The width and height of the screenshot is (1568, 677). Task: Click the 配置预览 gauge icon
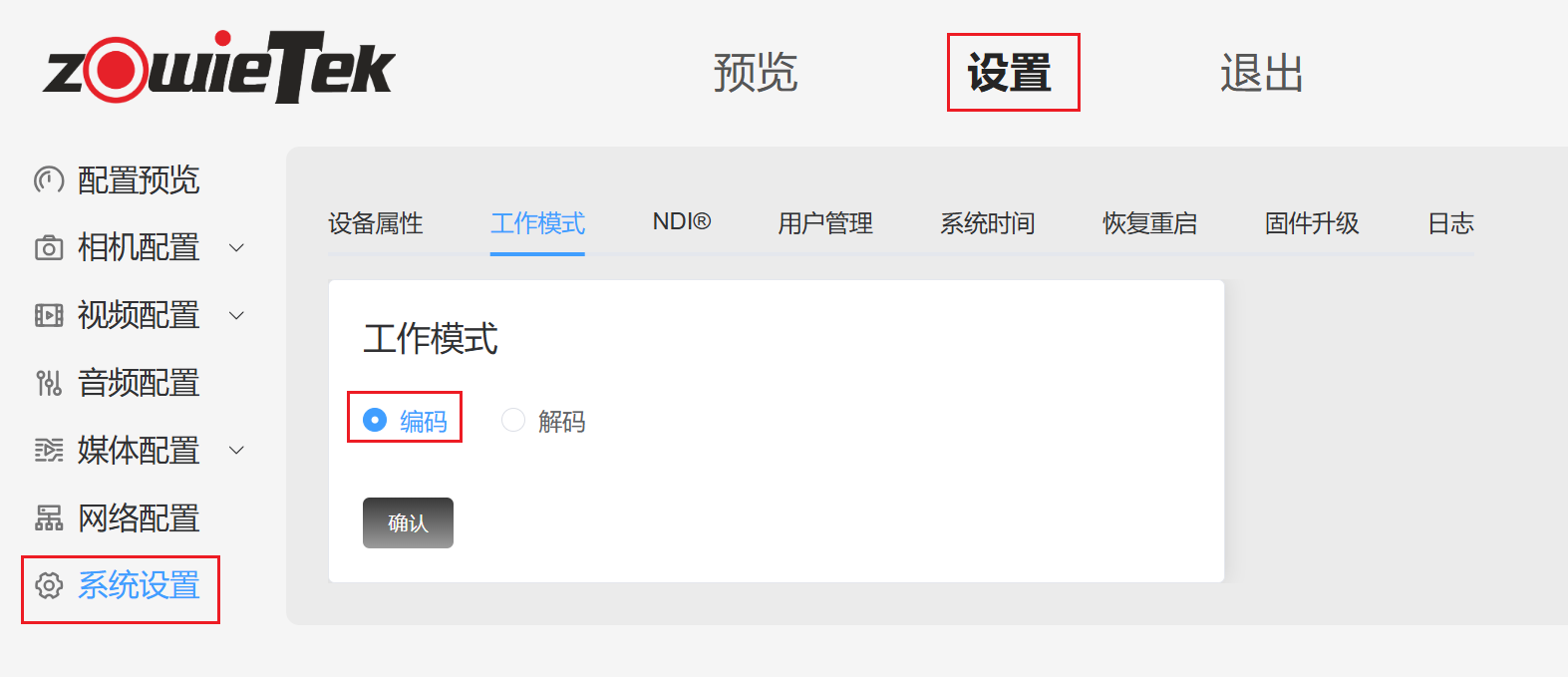49,179
